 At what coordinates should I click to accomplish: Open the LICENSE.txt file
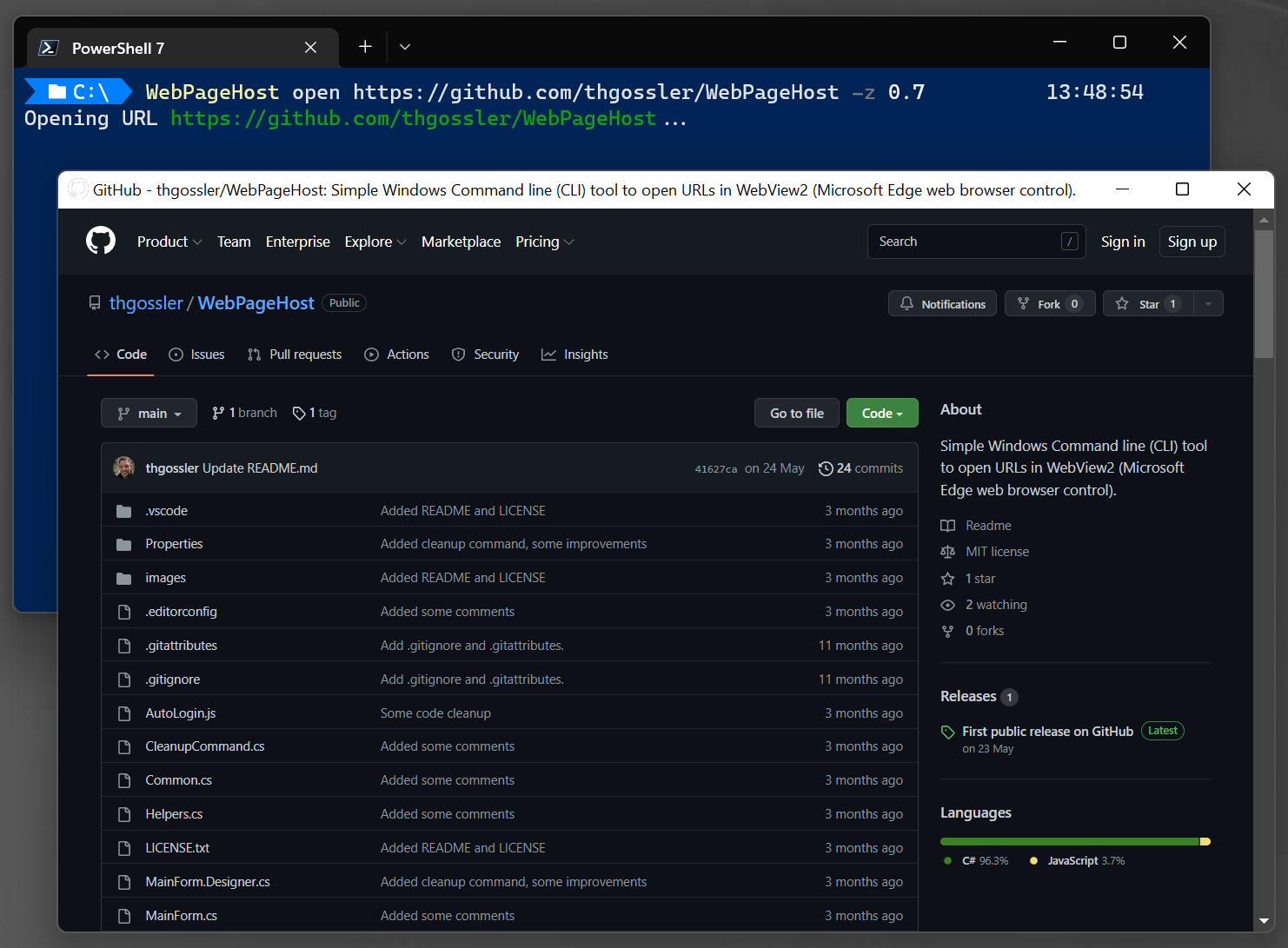(177, 848)
